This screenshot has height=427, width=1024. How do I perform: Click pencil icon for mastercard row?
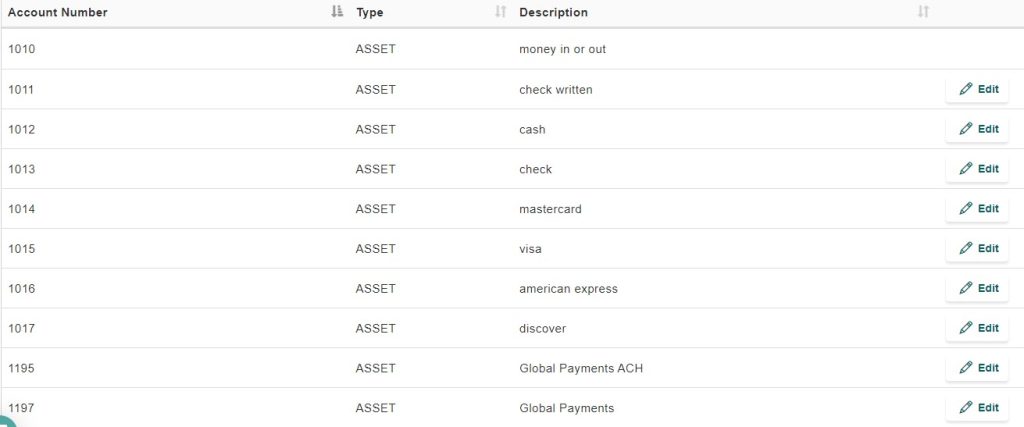coord(966,208)
